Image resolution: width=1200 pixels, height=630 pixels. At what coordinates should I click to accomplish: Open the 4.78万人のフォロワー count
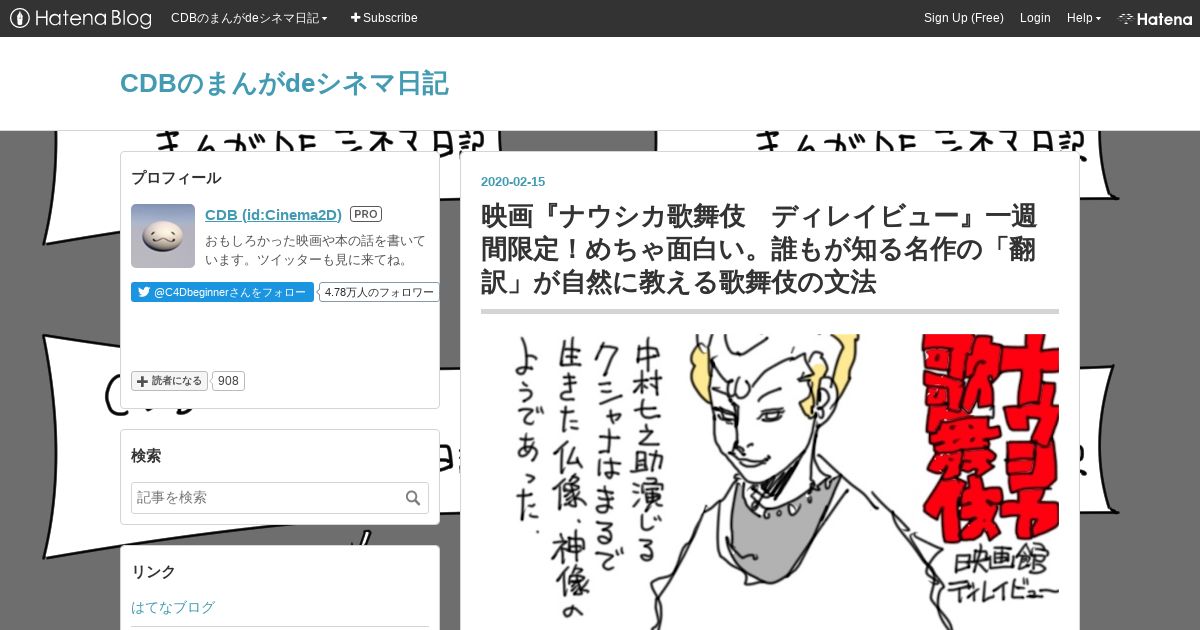click(380, 292)
